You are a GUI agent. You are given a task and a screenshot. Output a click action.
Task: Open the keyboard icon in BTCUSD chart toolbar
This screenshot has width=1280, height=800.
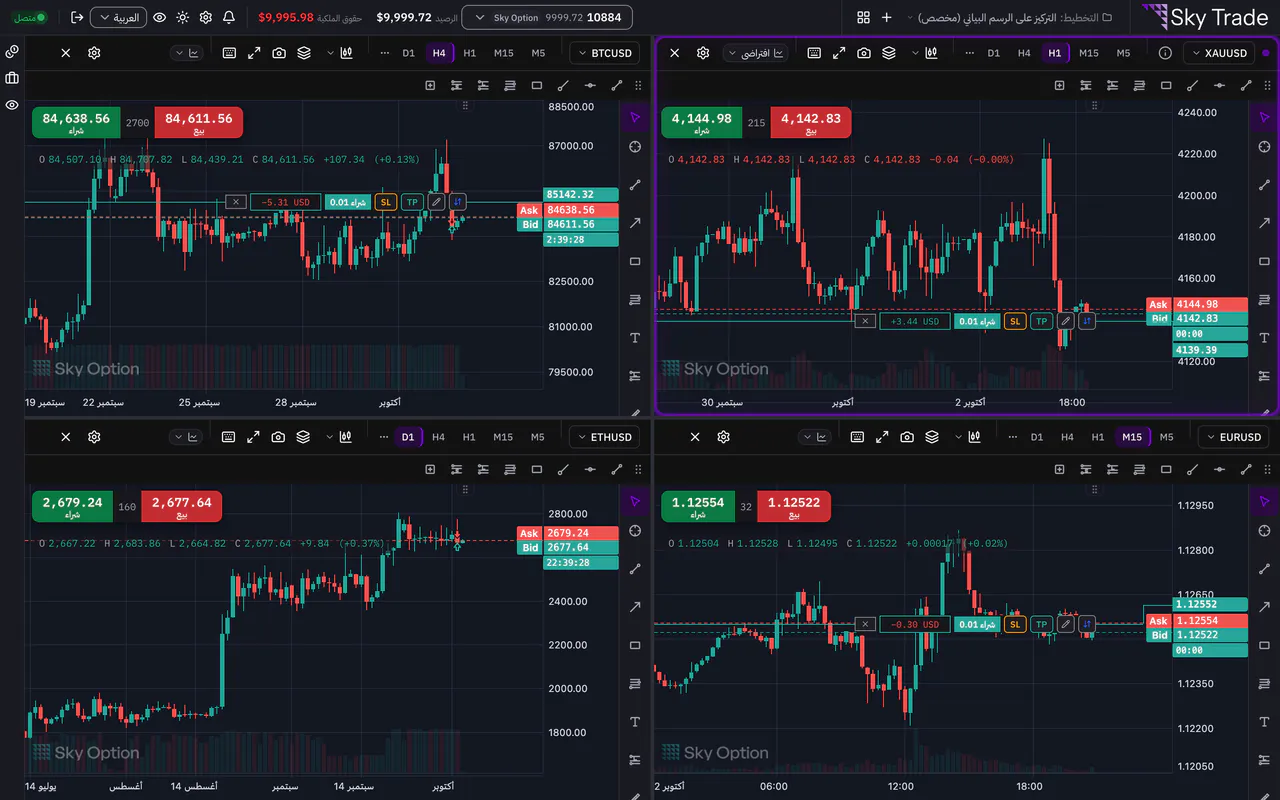229,53
